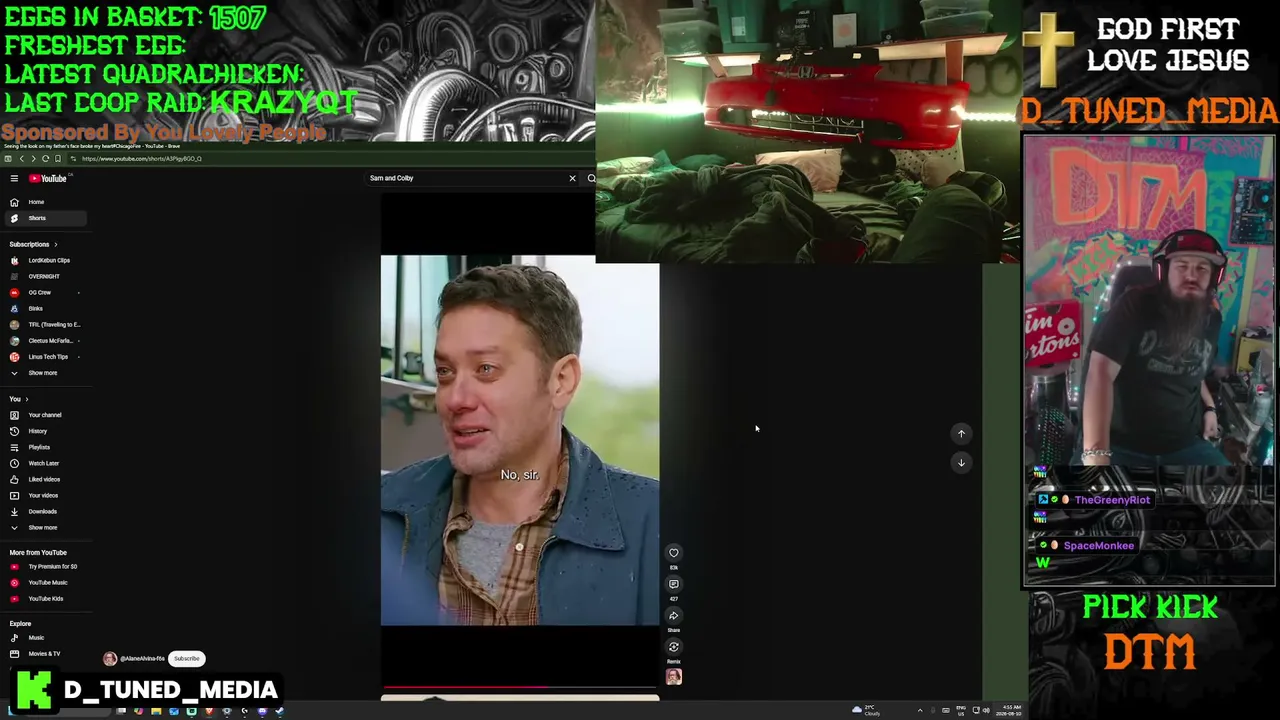Subscribe to the Short's channel
The image size is (1280, 720).
coord(187,658)
